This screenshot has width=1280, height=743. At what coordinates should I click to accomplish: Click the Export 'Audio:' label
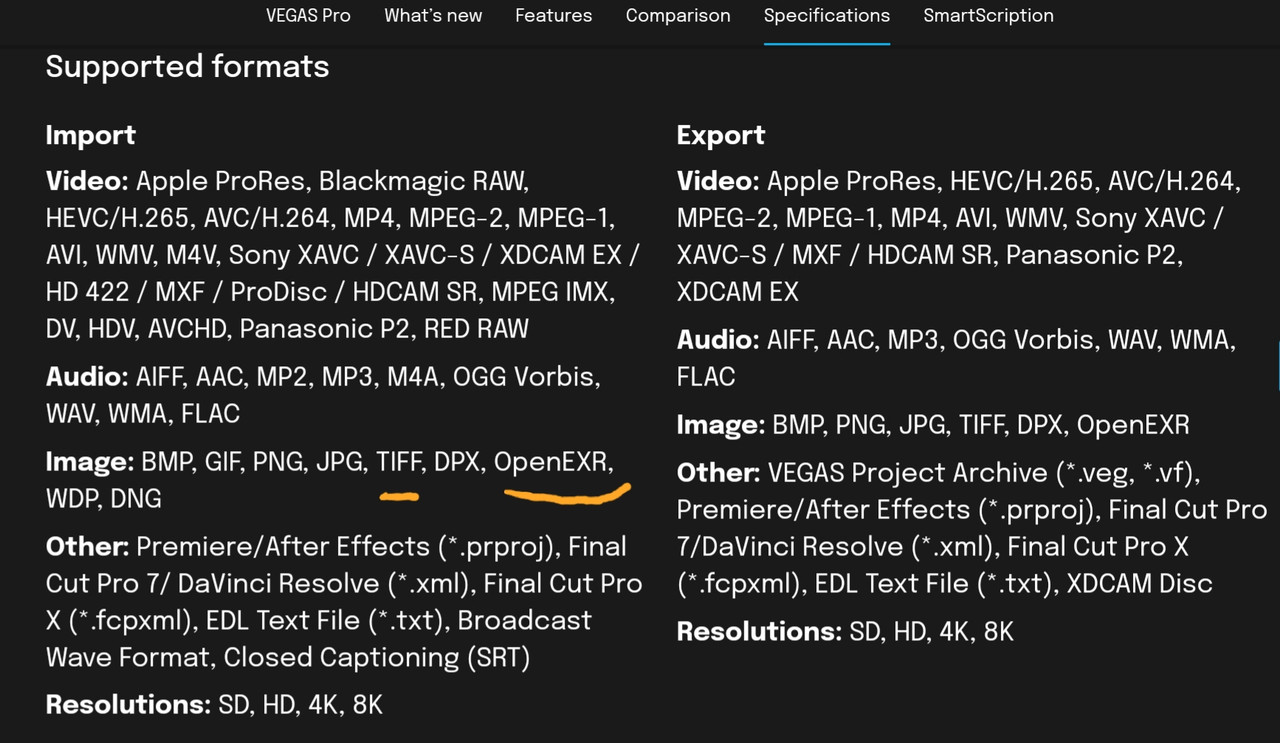tap(718, 340)
